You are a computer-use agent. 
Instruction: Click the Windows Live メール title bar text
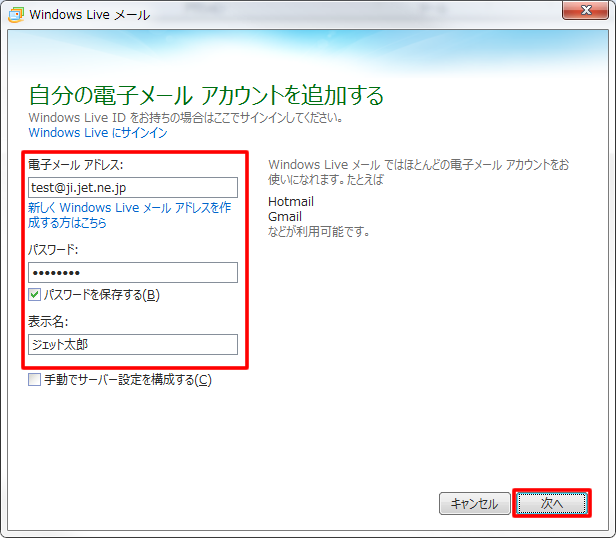[90, 14]
